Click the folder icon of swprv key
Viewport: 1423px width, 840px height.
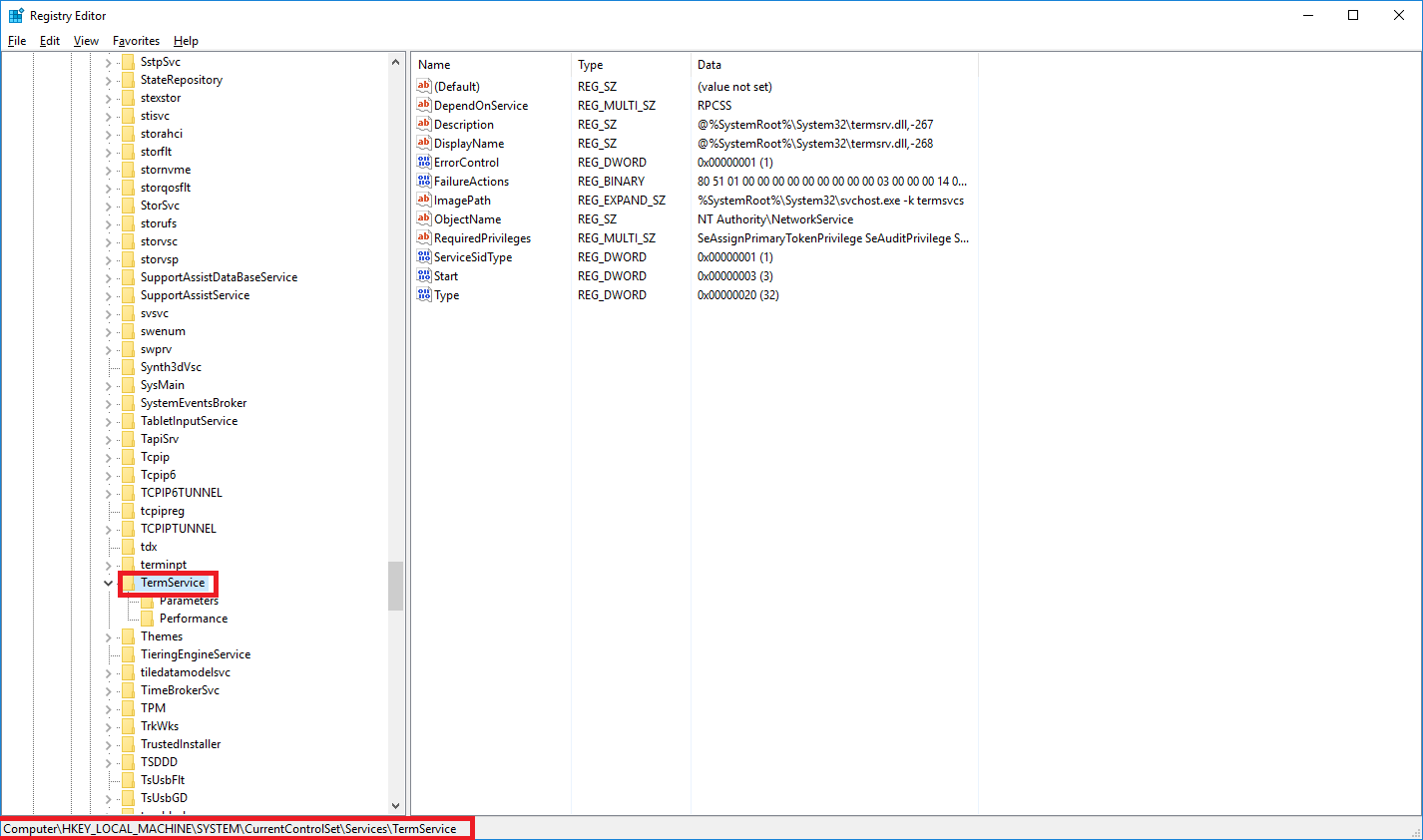click(127, 349)
